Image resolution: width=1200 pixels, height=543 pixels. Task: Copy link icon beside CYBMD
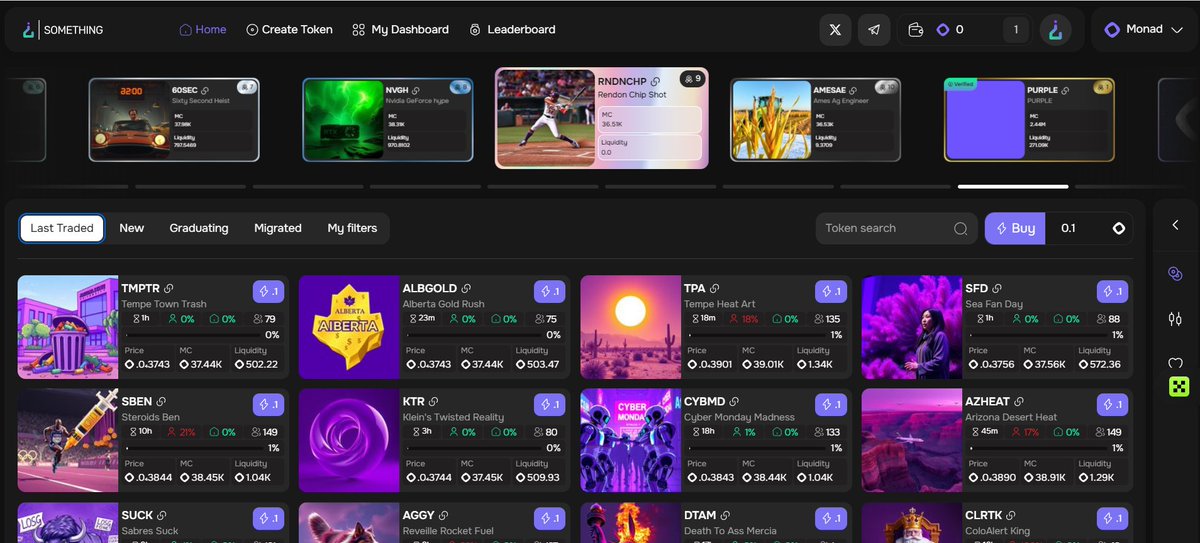coord(734,402)
